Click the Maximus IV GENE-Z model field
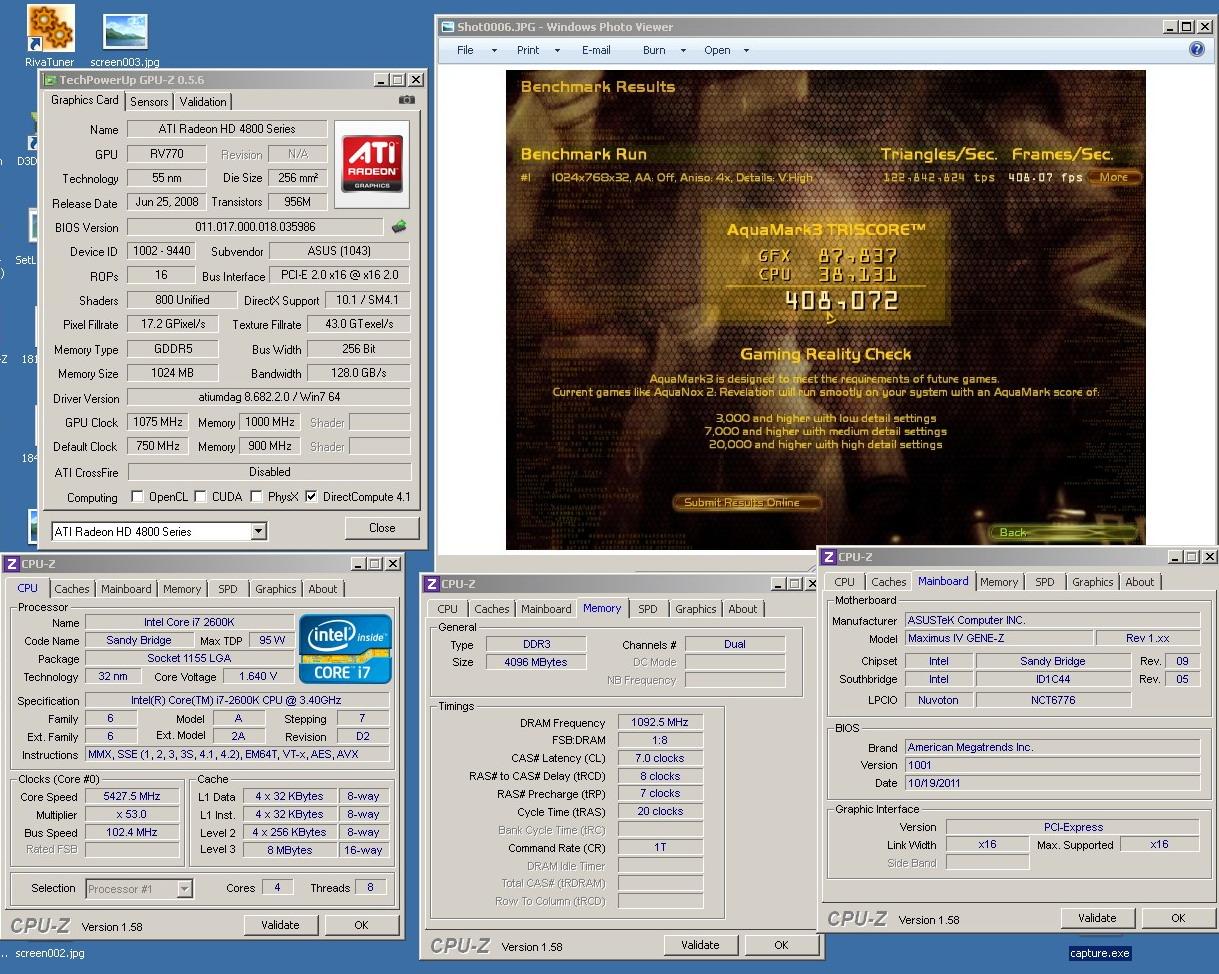Screen dimensions: 1219x974 (x=997, y=638)
